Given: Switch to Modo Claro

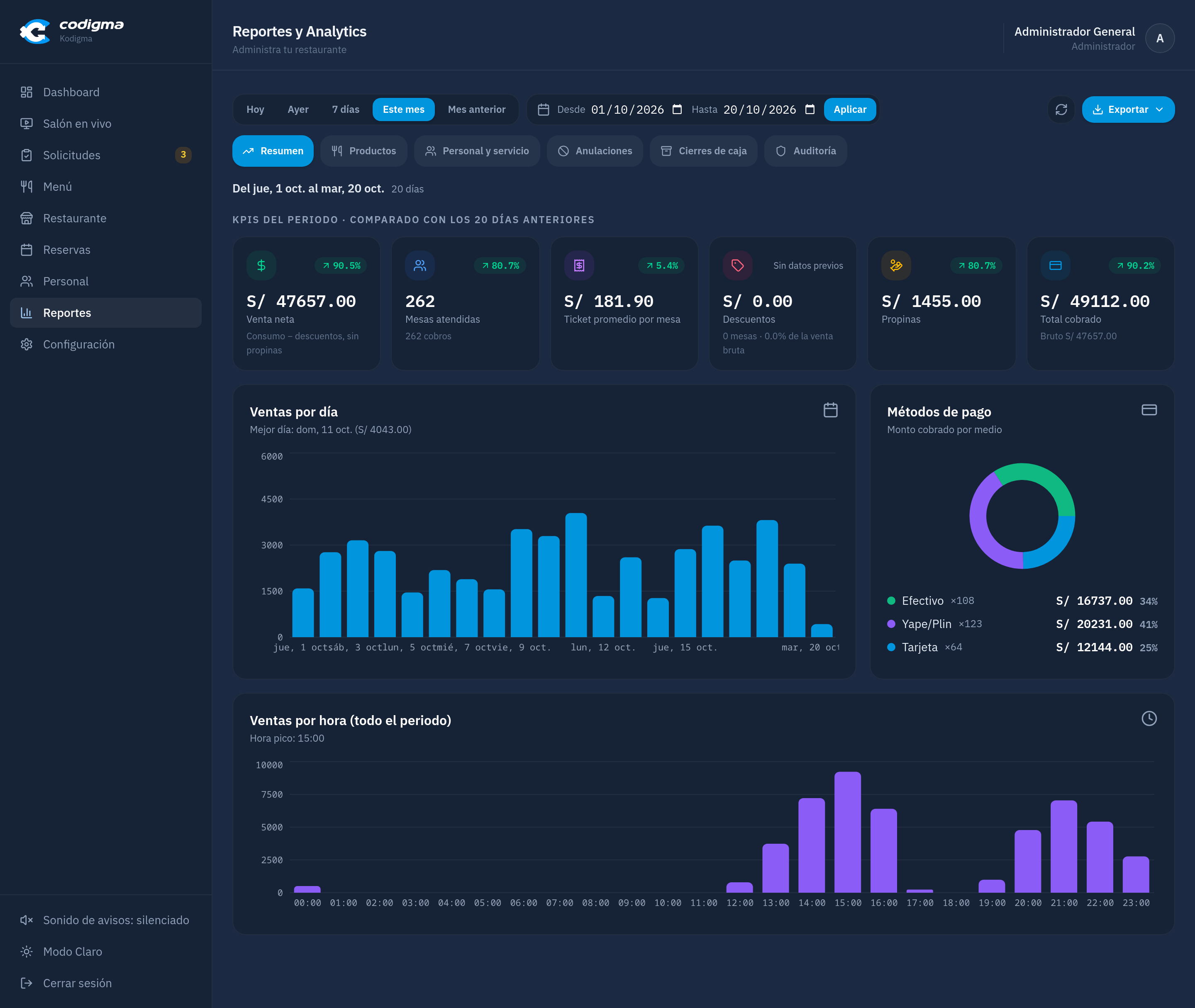Looking at the screenshot, I should pos(106,952).
